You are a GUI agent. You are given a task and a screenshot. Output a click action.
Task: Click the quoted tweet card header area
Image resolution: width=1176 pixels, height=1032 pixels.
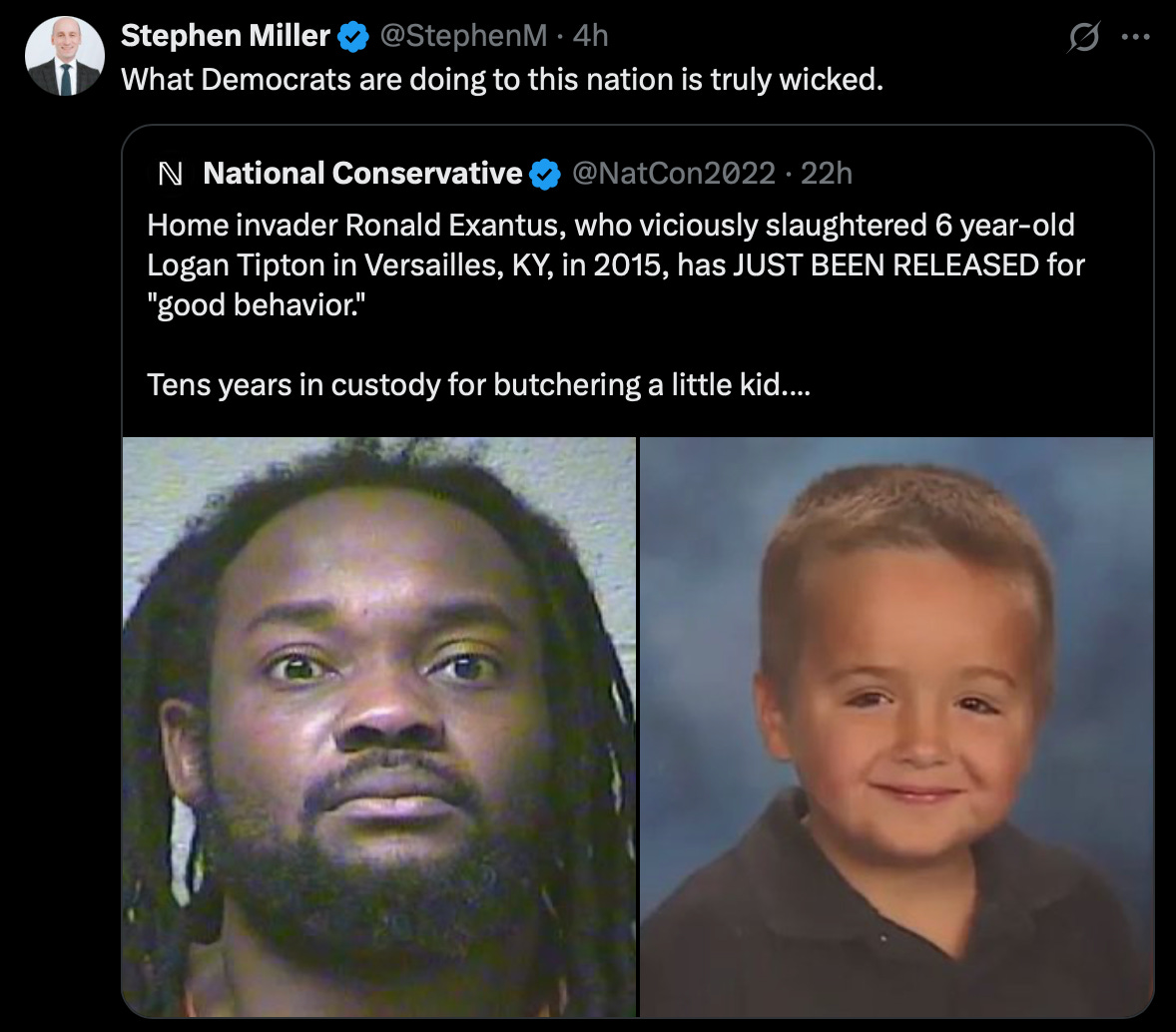[638, 174]
